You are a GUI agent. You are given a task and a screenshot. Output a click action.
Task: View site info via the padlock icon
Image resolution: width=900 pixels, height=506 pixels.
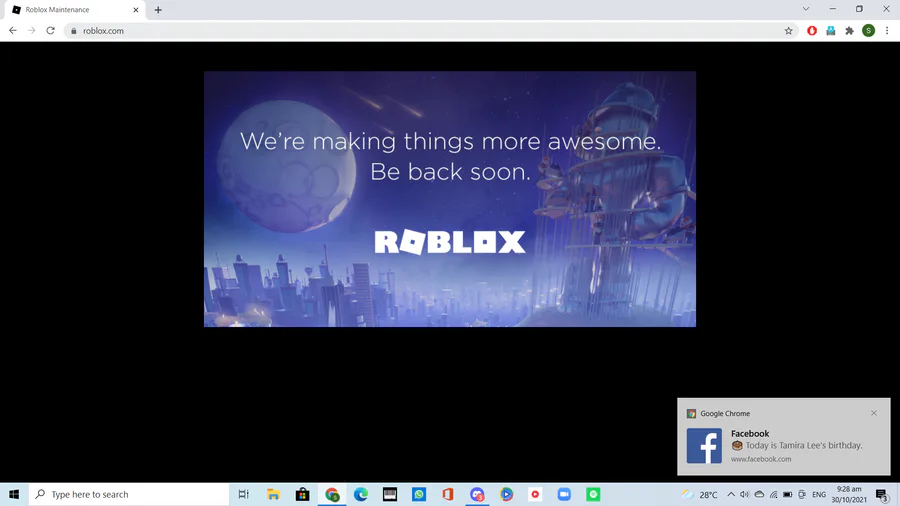pyautogui.click(x=73, y=31)
